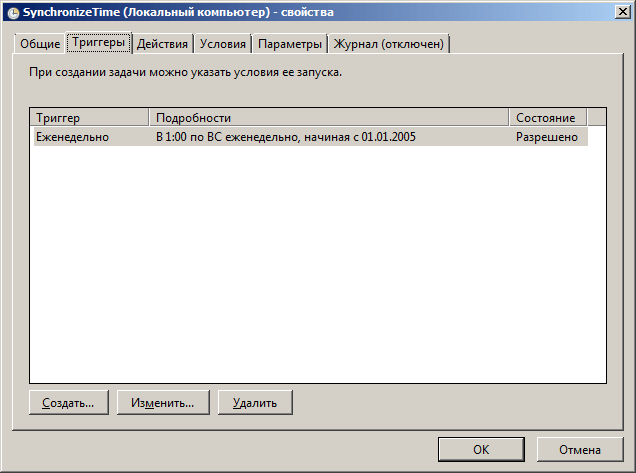Viewport: 636px width, 473px height.
Task: Click the Разрешено status cell
Action: click(547, 137)
